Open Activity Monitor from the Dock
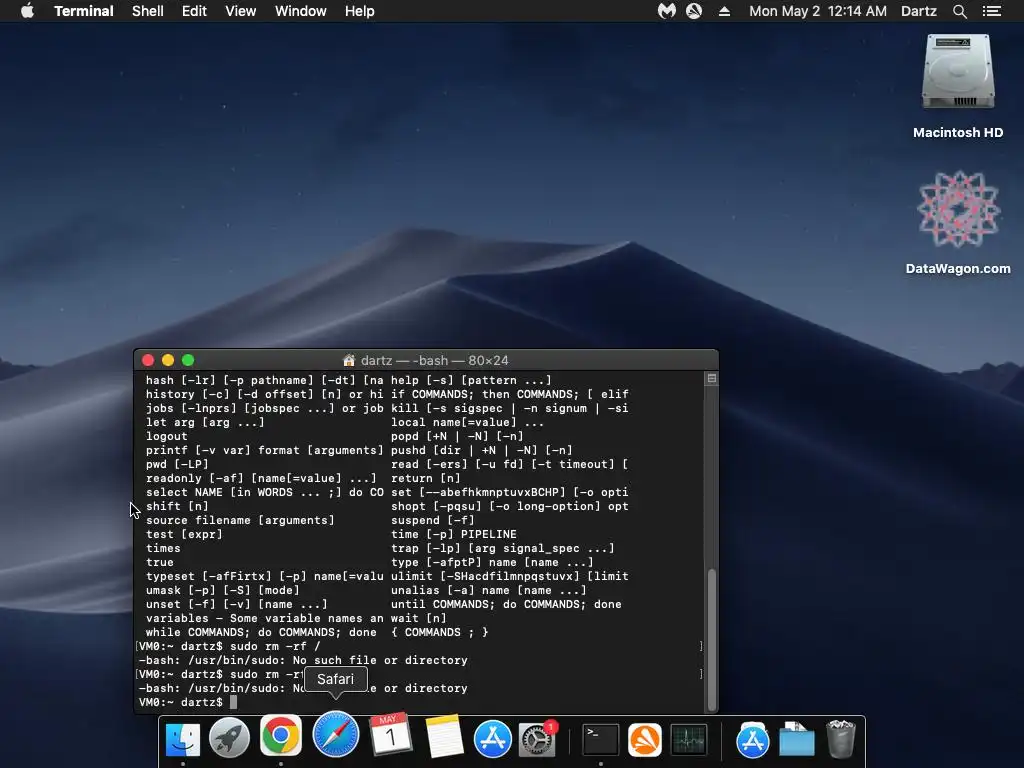The width and height of the screenshot is (1024, 768). point(688,739)
